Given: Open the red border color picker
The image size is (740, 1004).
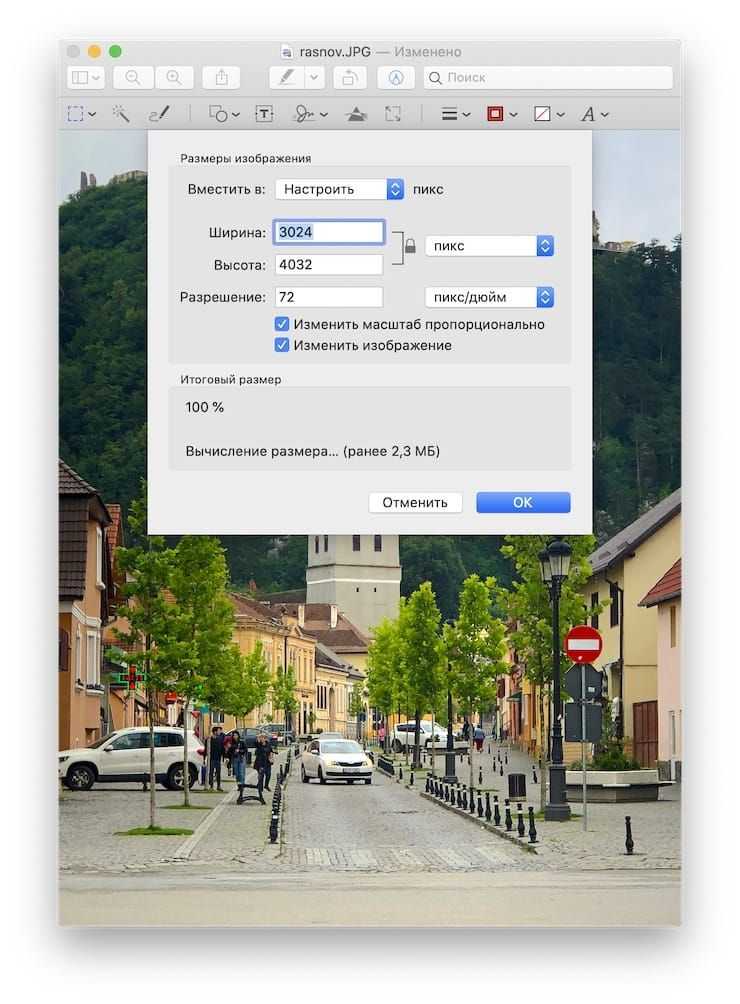Looking at the screenshot, I should point(502,114).
